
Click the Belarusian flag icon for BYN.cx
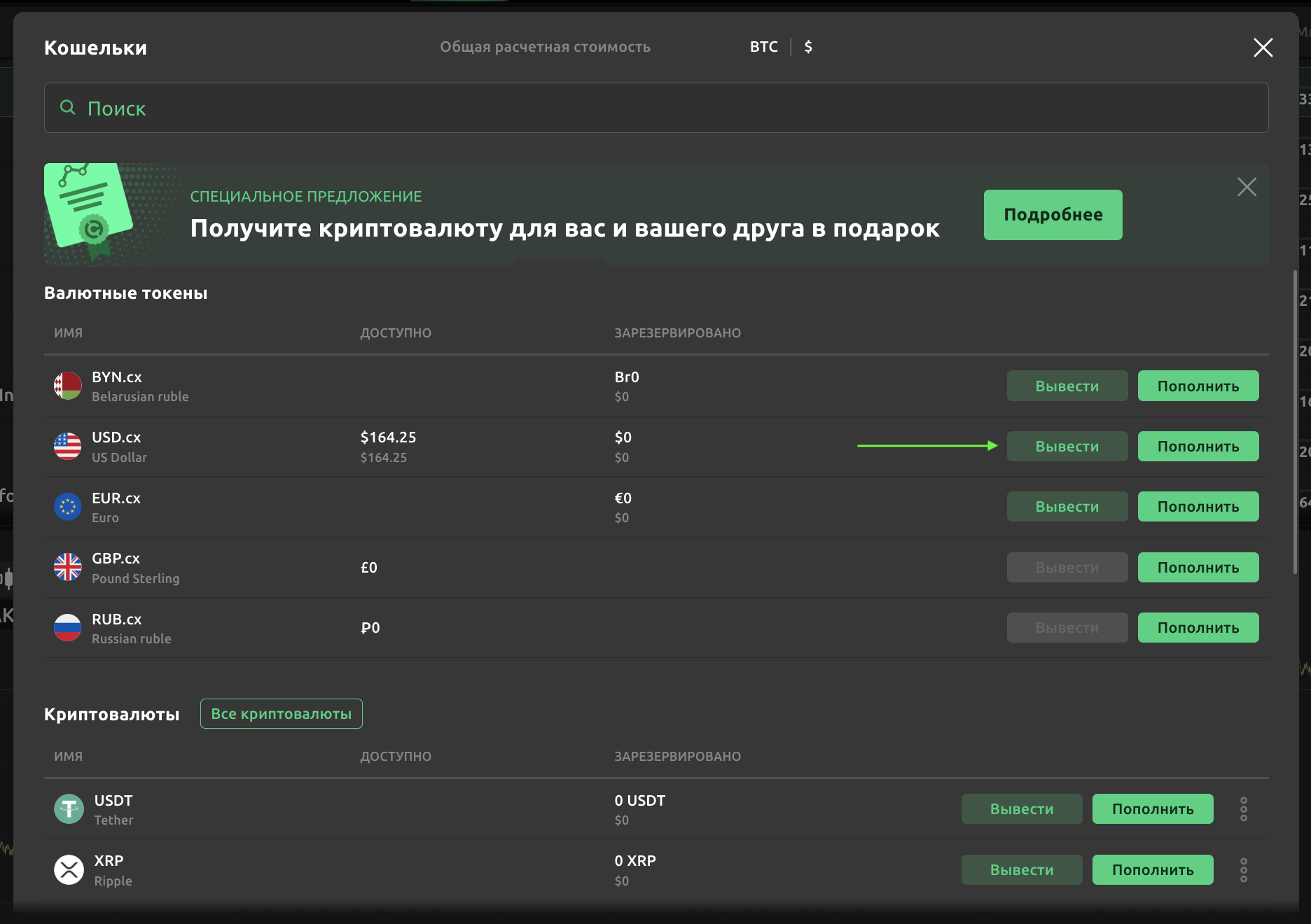pyautogui.click(x=68, y=386)
